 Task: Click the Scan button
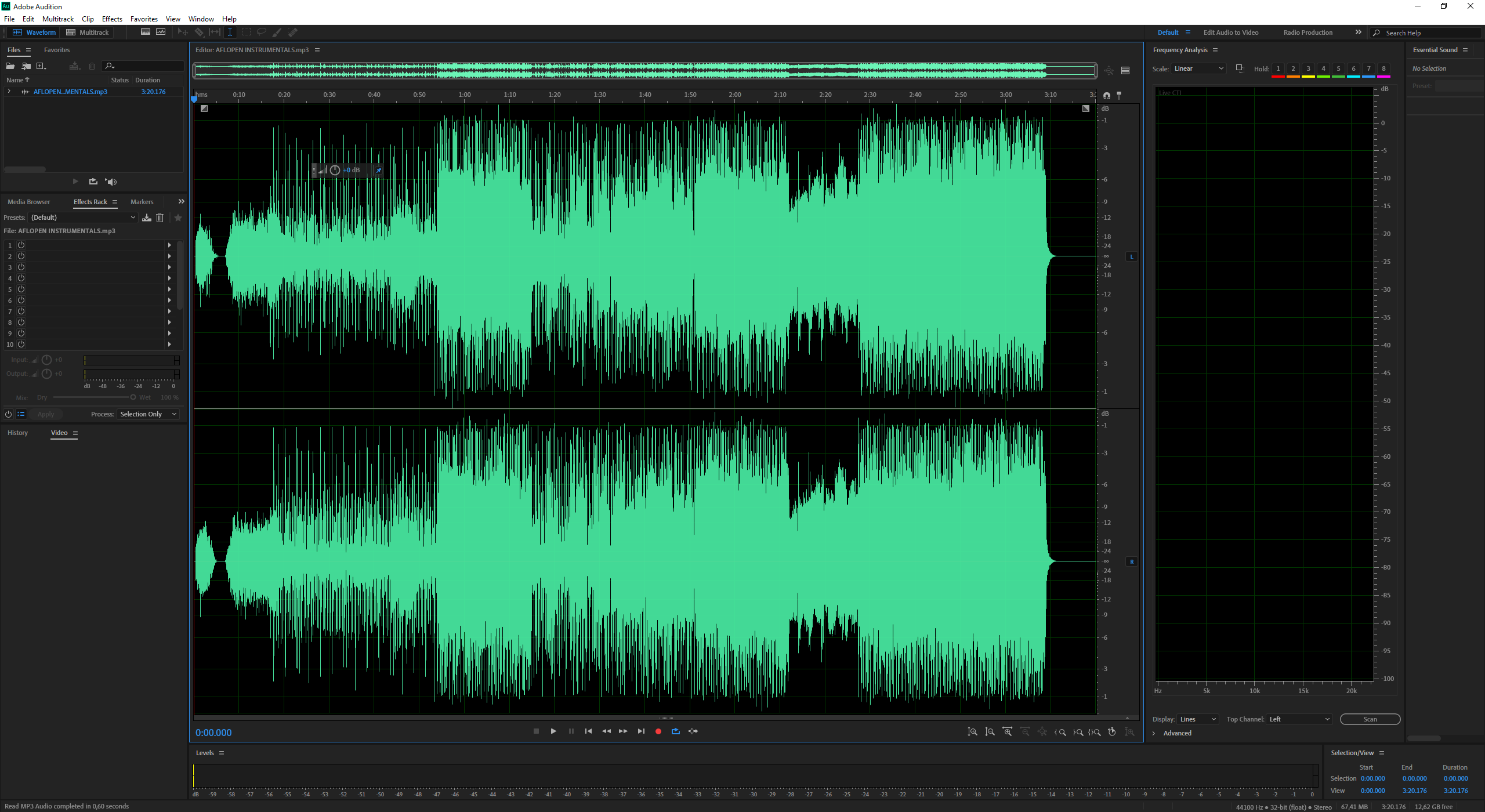1370,719
